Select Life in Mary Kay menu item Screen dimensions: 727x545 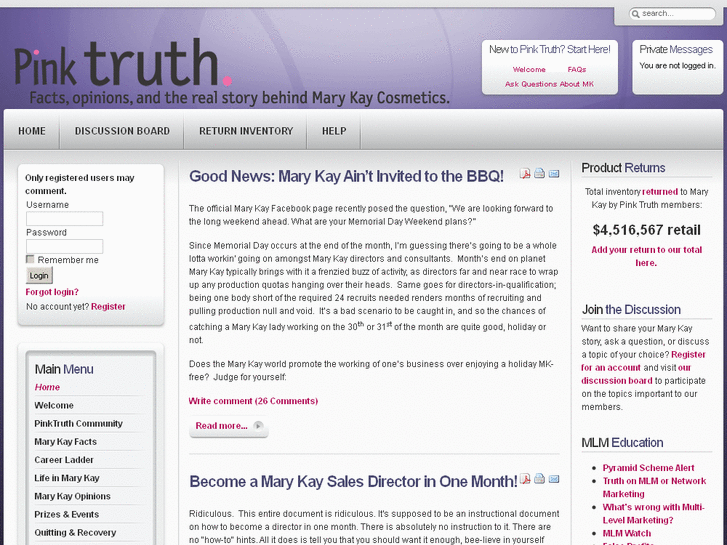pyautogui.click(x=67, y=478)
